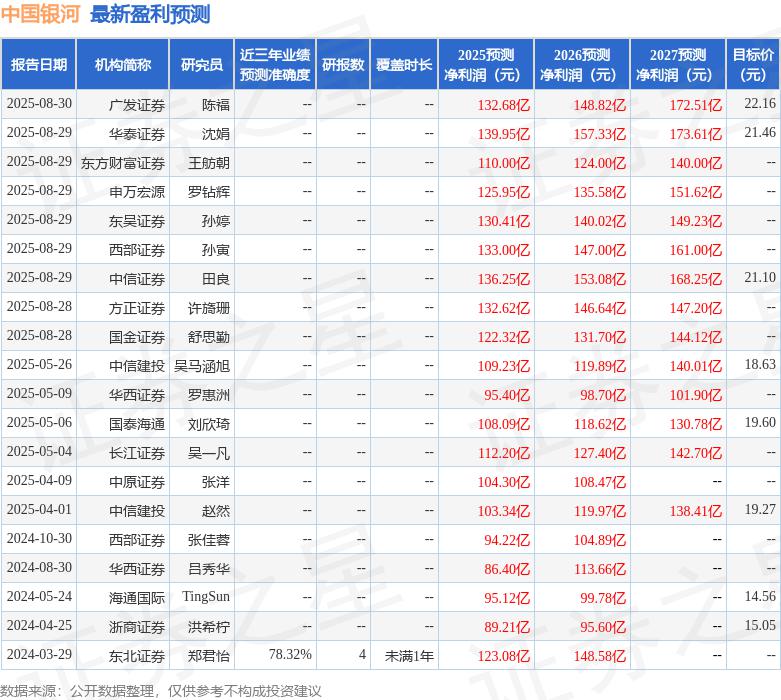Click researcher name 陈福

(216, 105)
